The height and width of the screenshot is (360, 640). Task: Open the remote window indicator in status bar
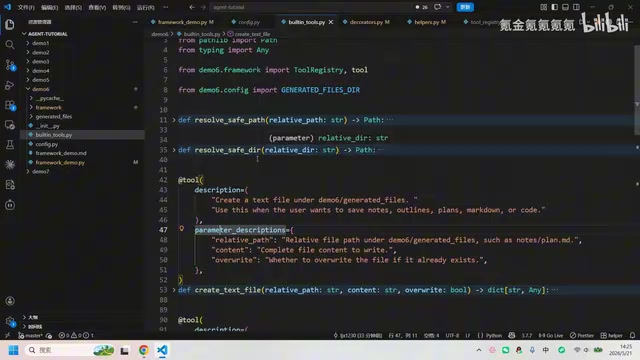pyautogui.click(x=7, y=335)
